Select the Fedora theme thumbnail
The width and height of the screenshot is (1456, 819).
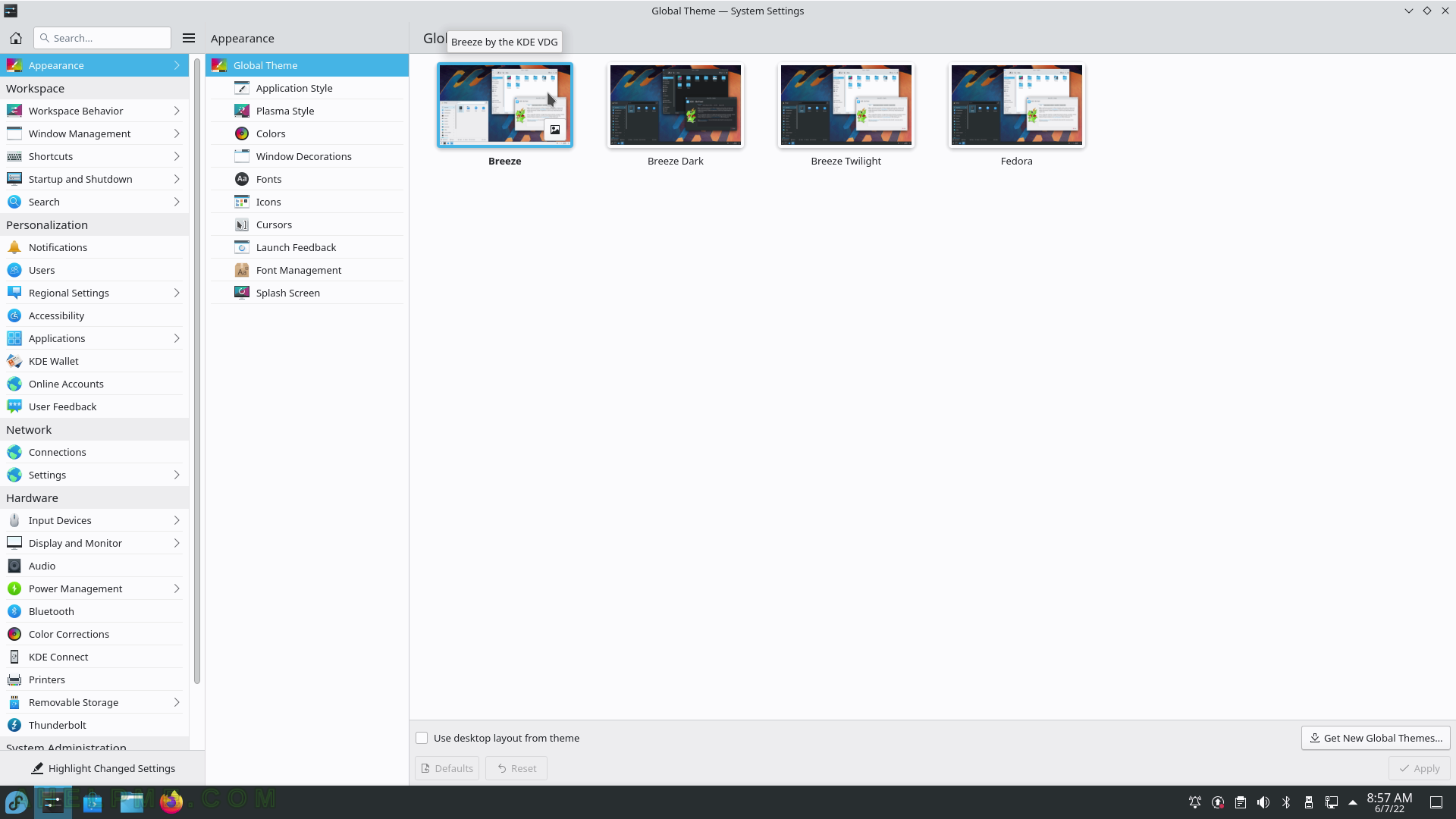click(1017, 105)
